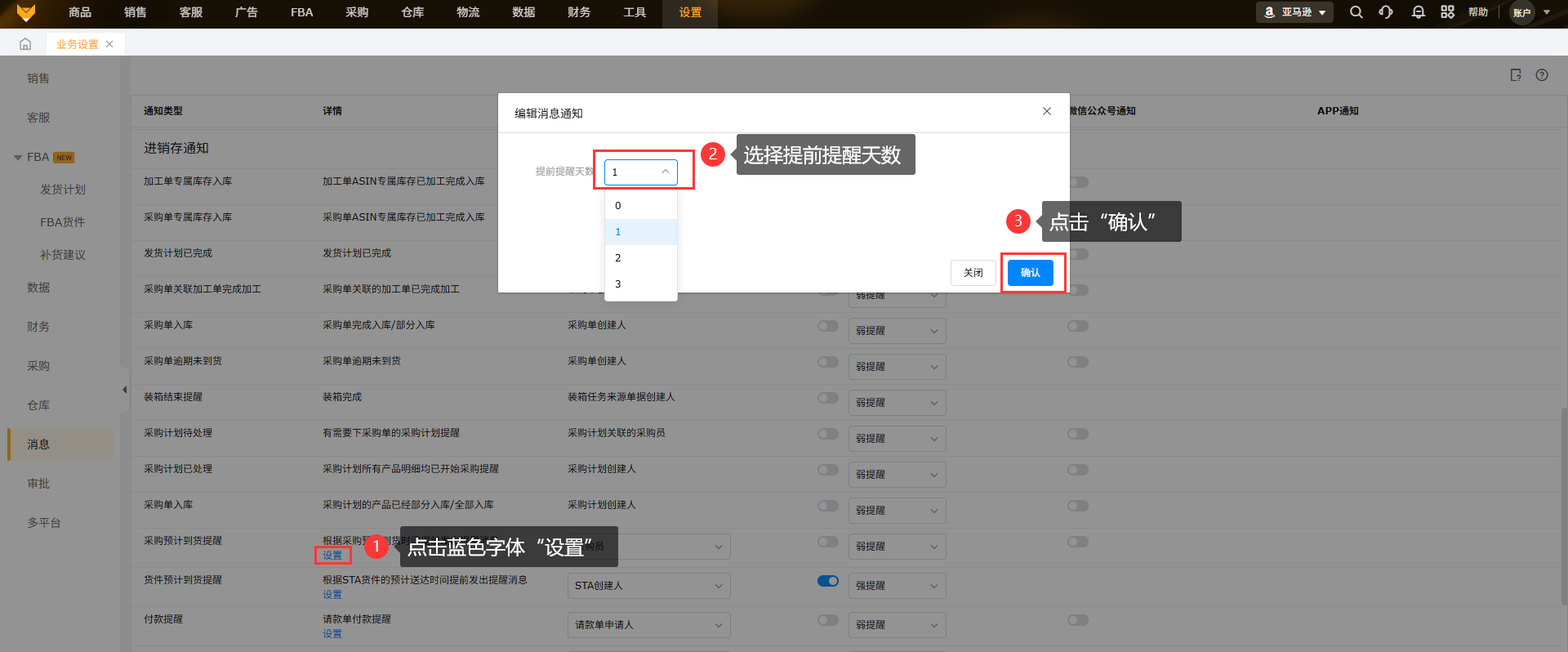Click the document help icon

point(1515,75)
